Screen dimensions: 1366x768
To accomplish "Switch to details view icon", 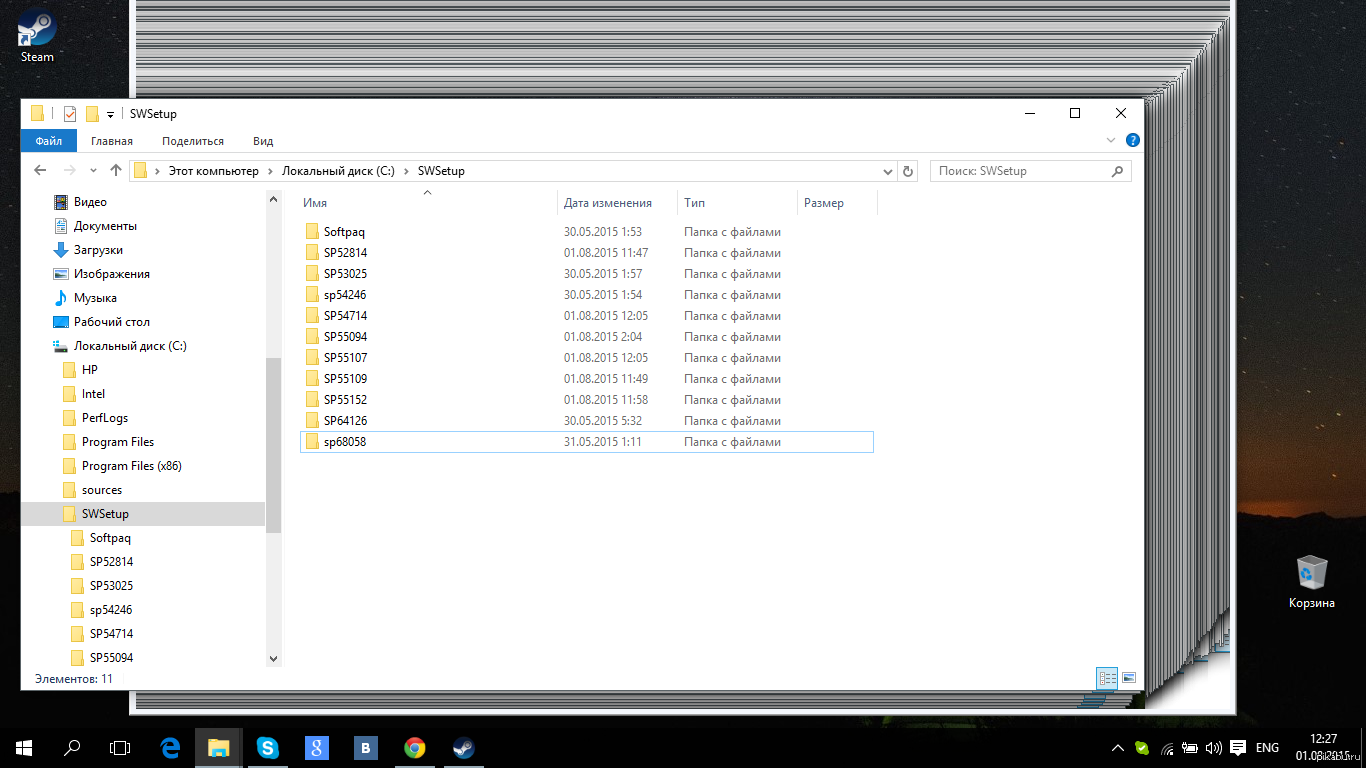I will pyautogui.click(x=1107, y=678).
